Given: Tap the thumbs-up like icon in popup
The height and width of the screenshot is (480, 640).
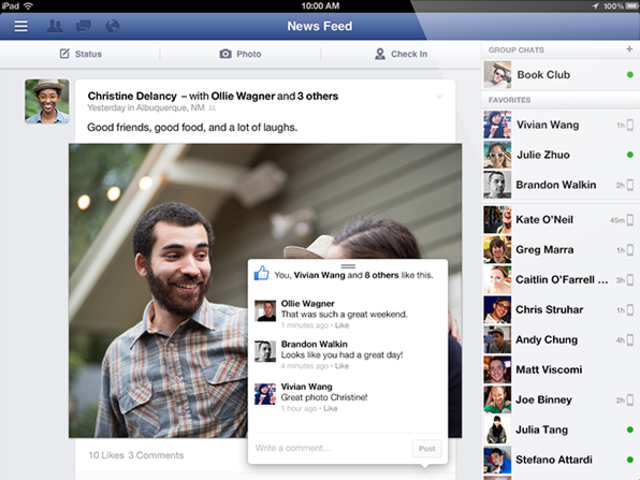Looking at the screenshot, I should pos(261,273).
